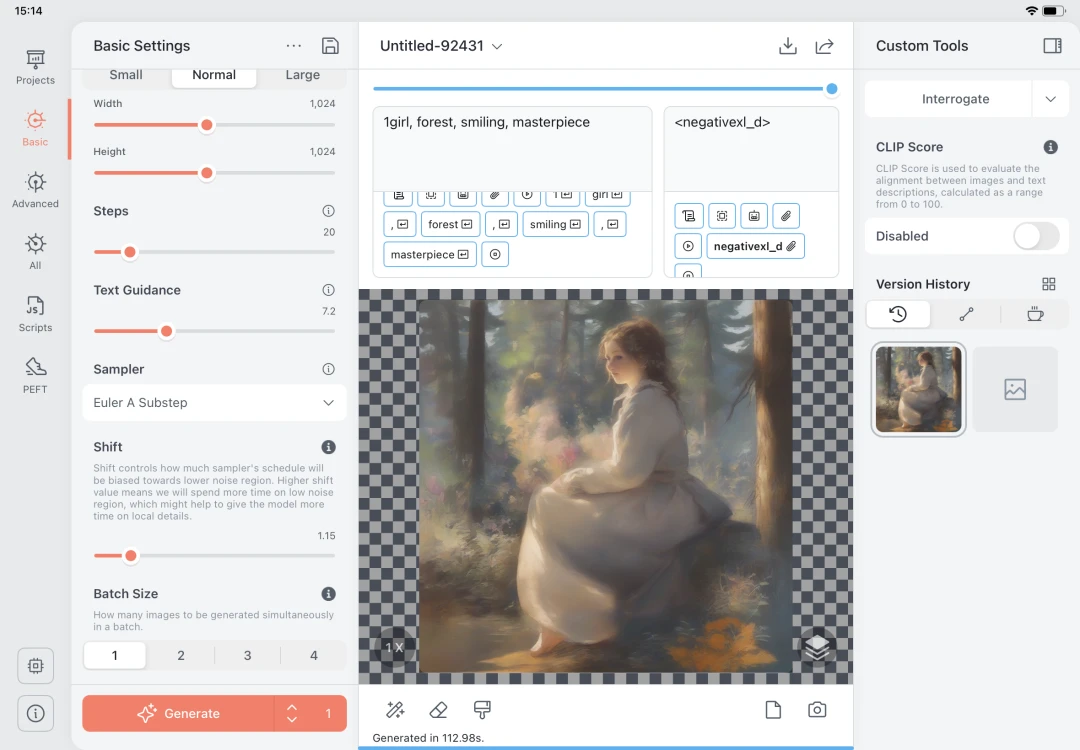Toggle the CLIP Score switch
This screenshot has width=1080, height=750.
1035,236
